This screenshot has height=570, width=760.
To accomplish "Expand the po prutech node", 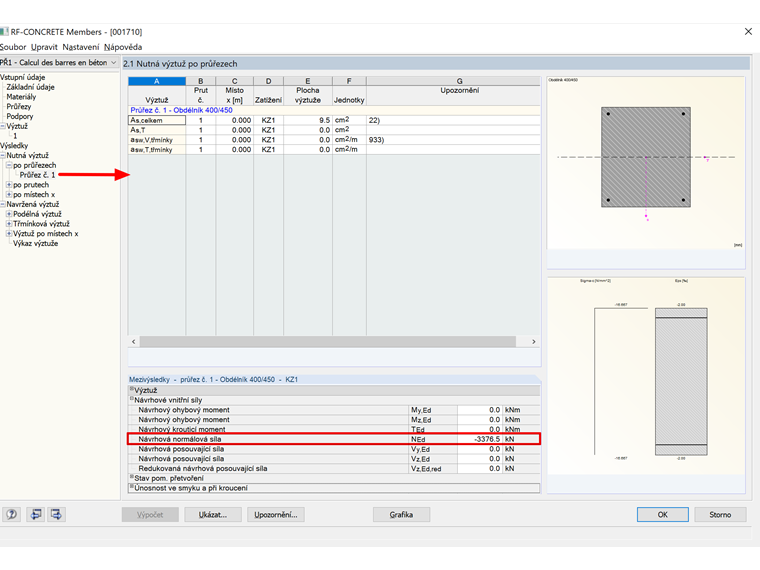I will pos(9,185).
